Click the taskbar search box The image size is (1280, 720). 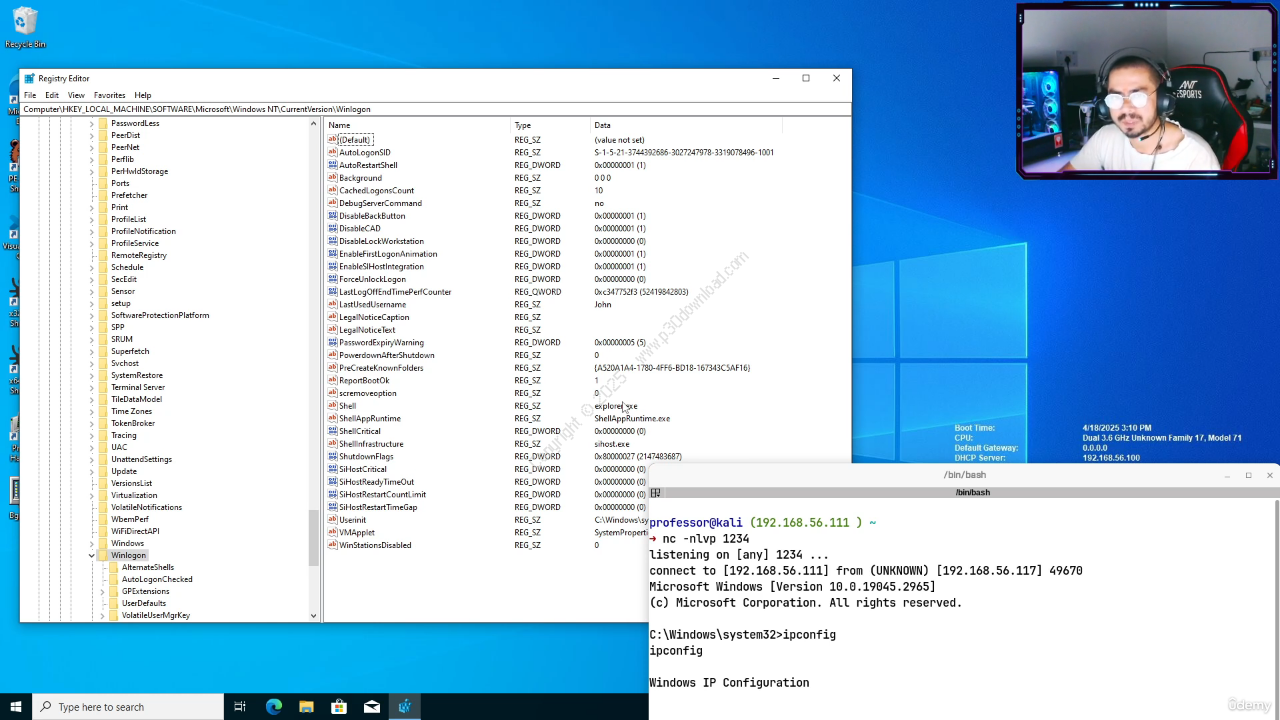pyautogui.click(x=128, y=707)
